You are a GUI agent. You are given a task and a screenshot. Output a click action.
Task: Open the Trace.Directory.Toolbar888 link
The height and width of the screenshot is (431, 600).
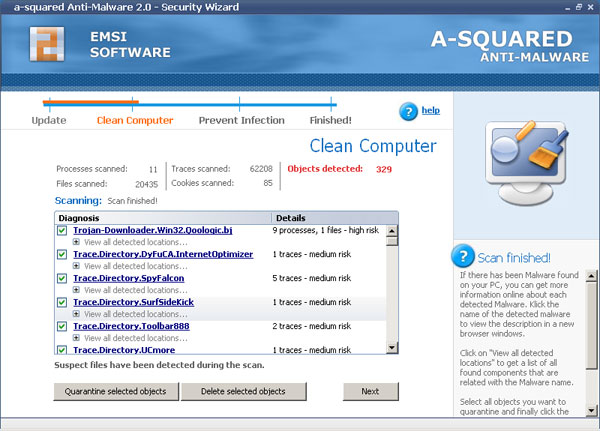[x=131, y=326]
